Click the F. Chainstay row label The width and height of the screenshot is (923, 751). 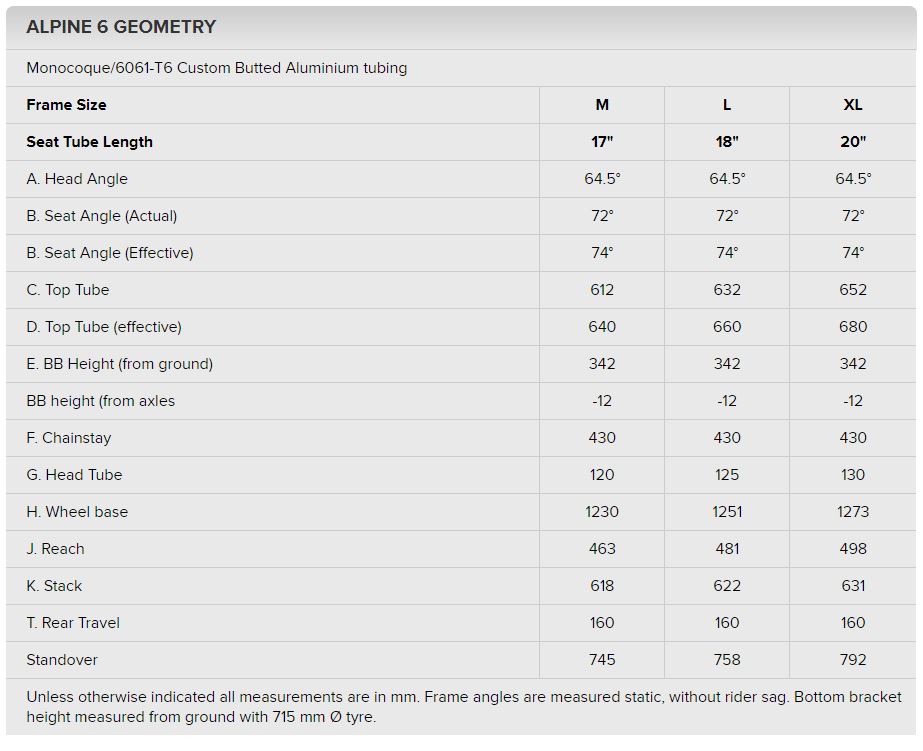coord(69,438)
